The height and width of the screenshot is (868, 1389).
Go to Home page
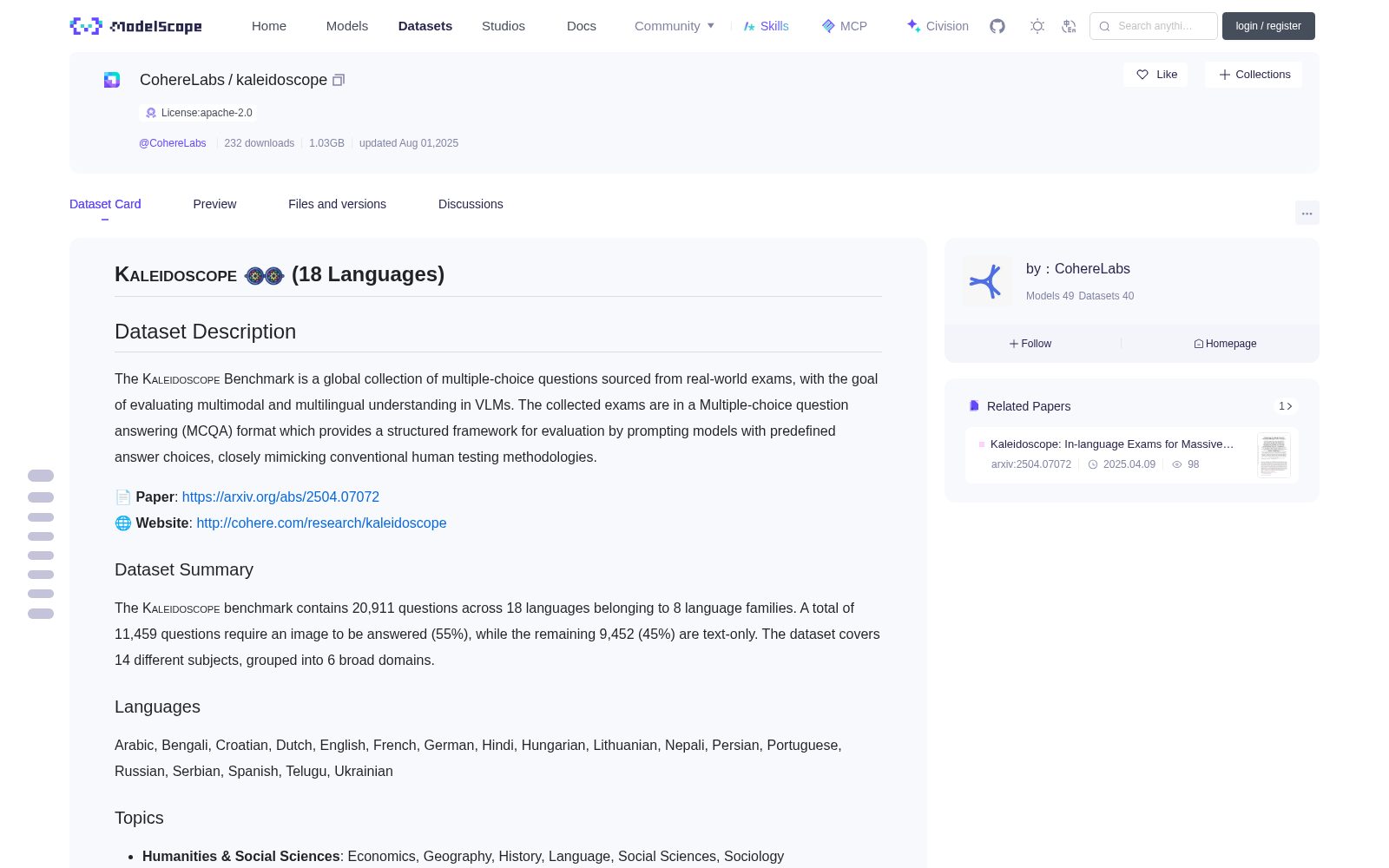click(x=269, y=26)
